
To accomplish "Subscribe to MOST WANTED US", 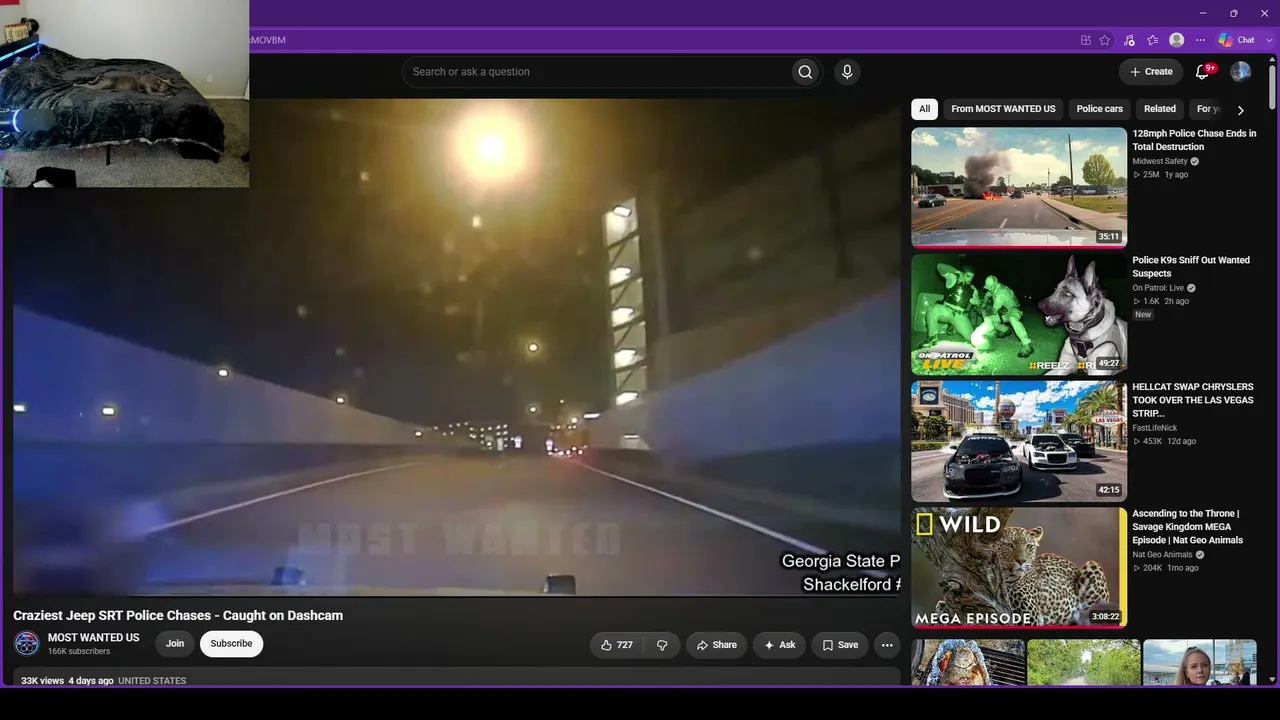I will (231, 644).
